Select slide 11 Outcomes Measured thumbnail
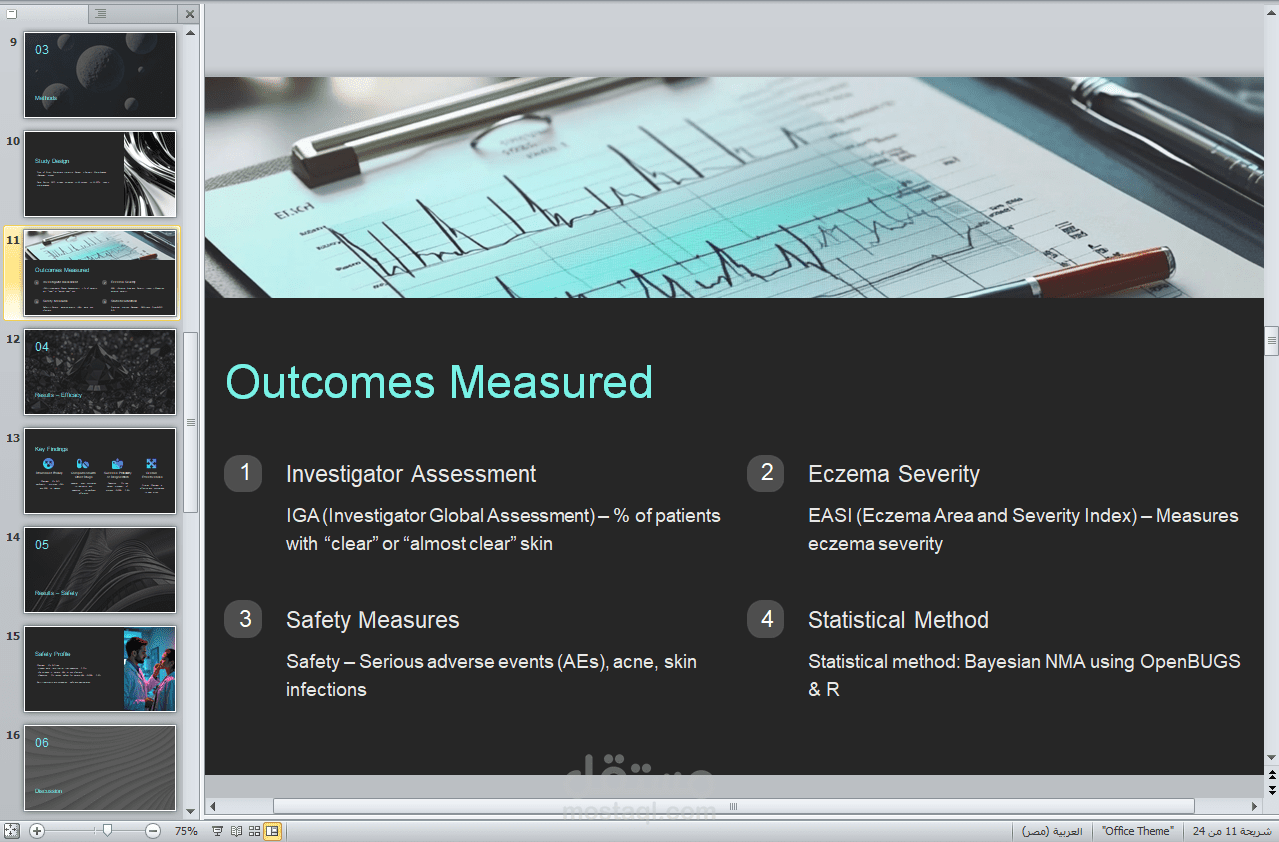This screenshot has width=1279, height=842. pyautogui.click(x=100, y=273)
